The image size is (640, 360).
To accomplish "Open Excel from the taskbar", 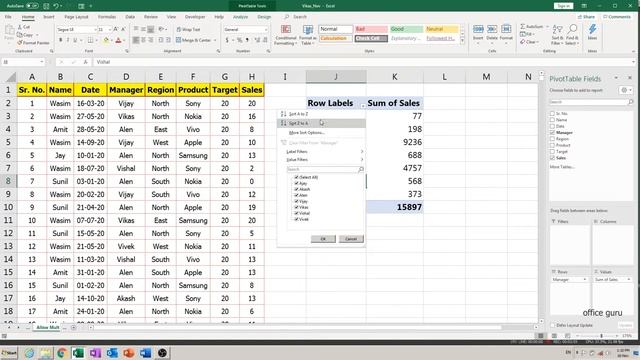I will coord(78,353).
